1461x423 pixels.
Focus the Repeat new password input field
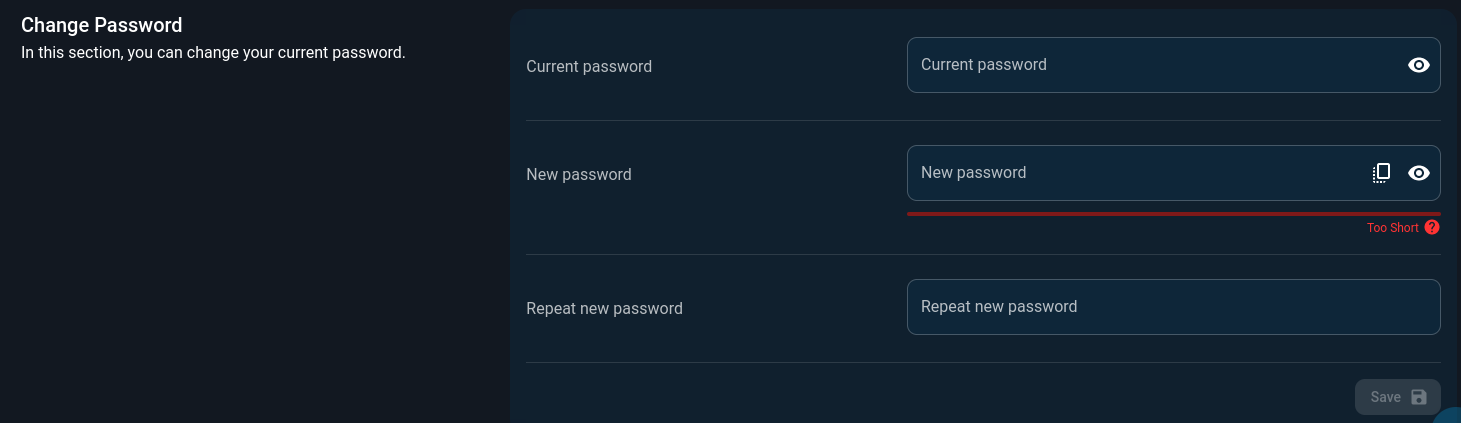(1173, 307)
